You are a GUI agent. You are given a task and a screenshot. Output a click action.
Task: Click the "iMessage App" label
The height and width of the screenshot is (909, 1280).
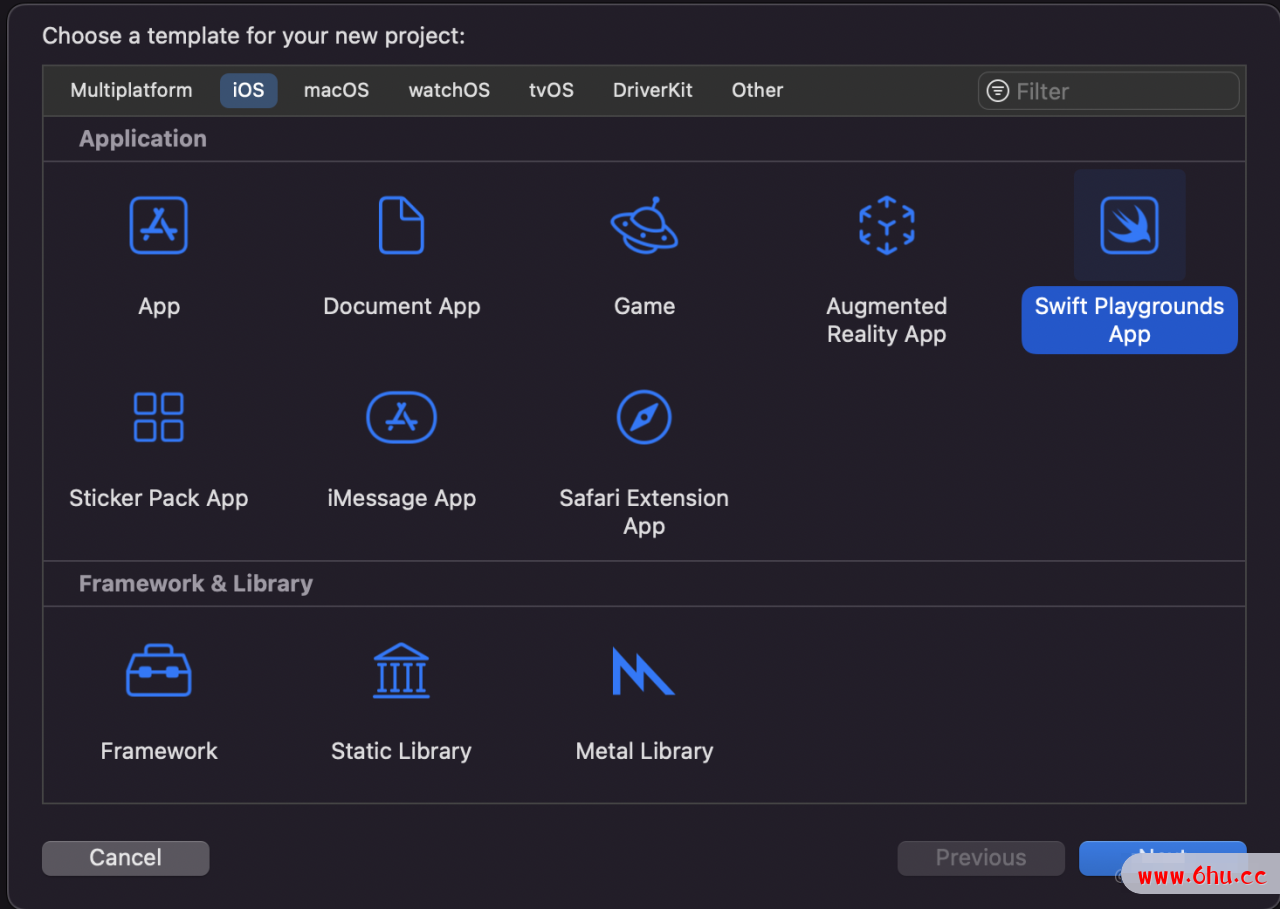tap(401, 498)
